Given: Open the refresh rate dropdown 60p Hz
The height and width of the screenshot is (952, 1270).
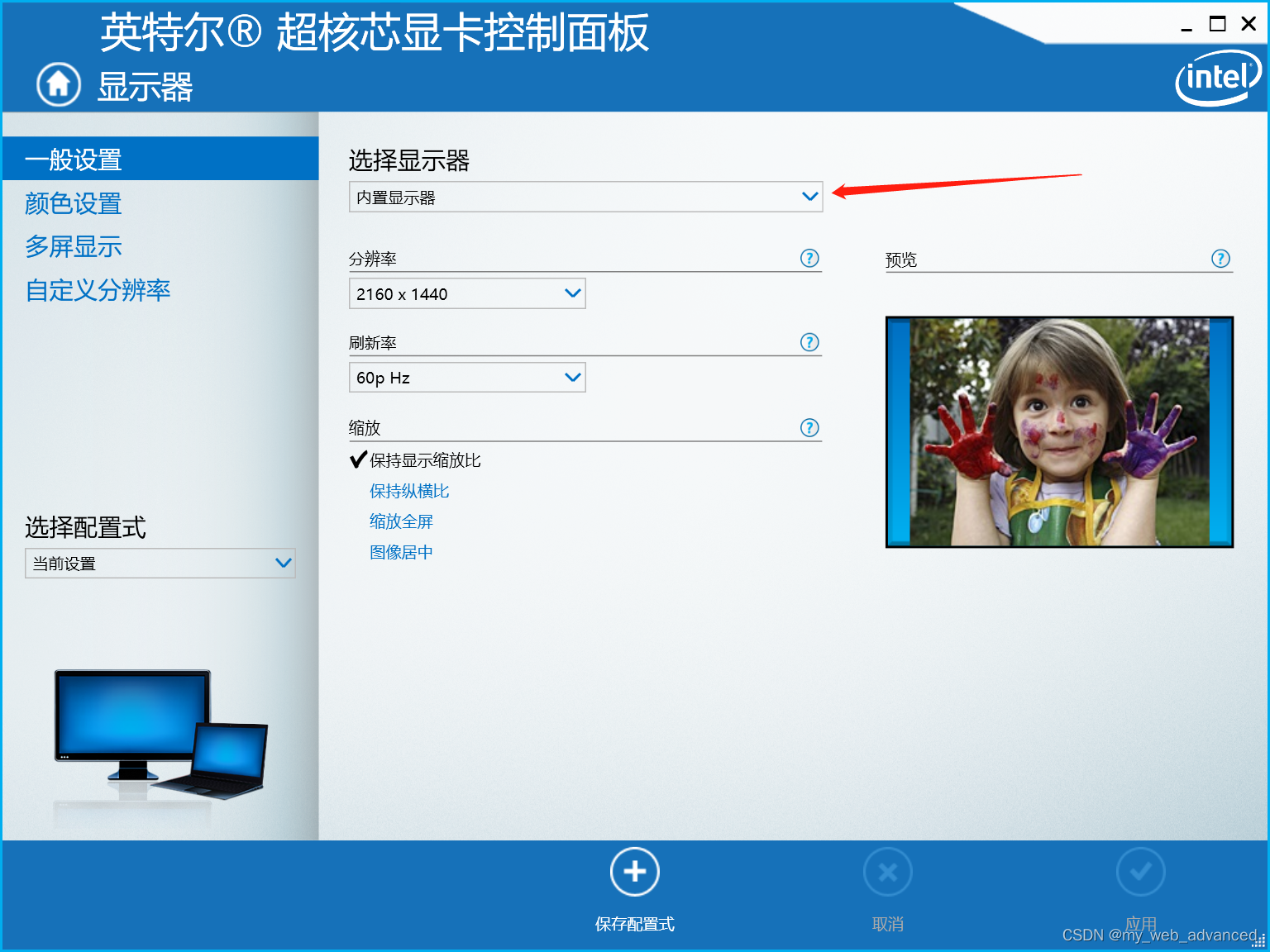Looking at the screenshot, I should 467,378.
